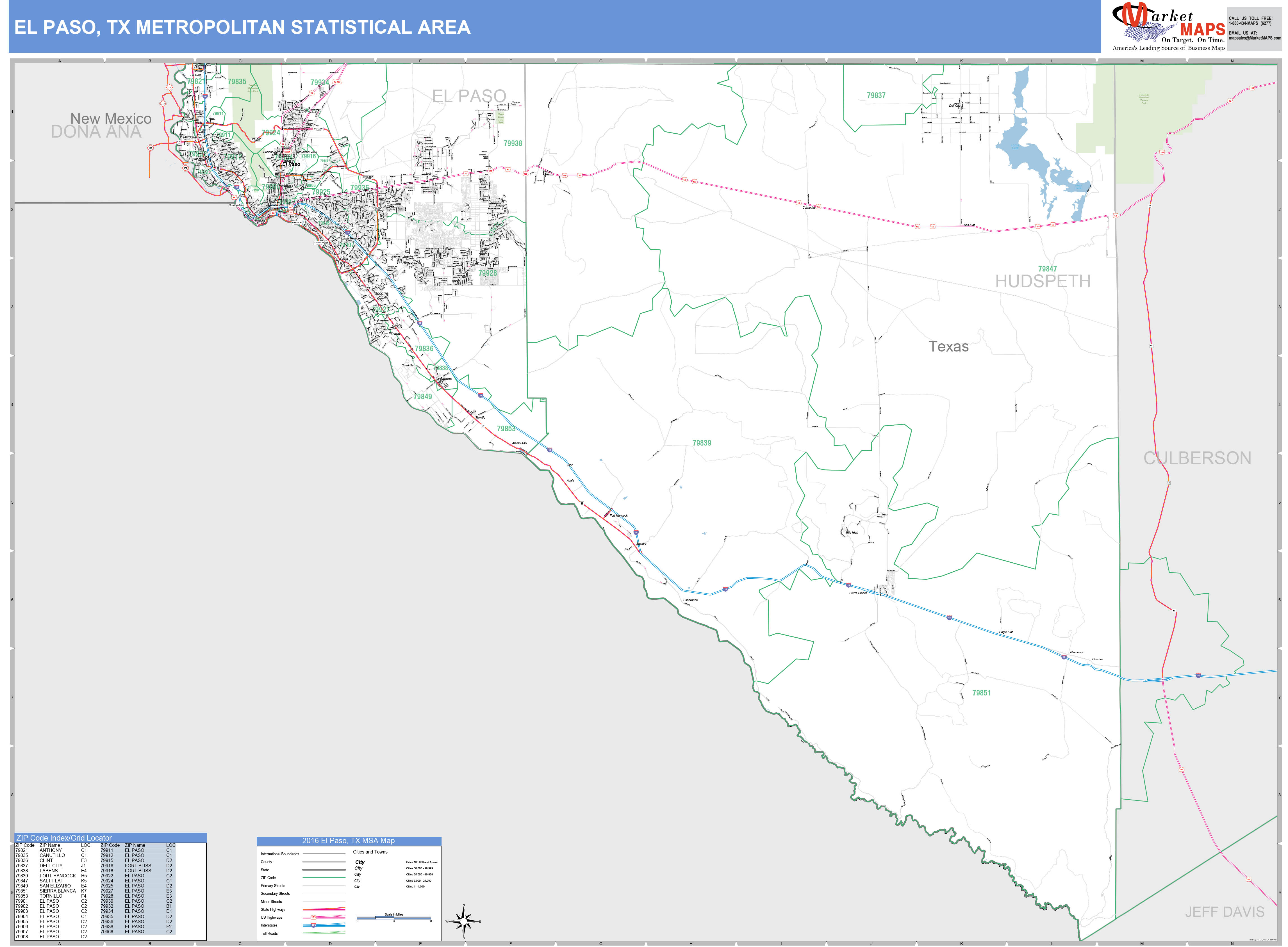This screenshot has width=1288, height=947.
Task: Click the green 79938 ZIP label on map
Action: 513,143
